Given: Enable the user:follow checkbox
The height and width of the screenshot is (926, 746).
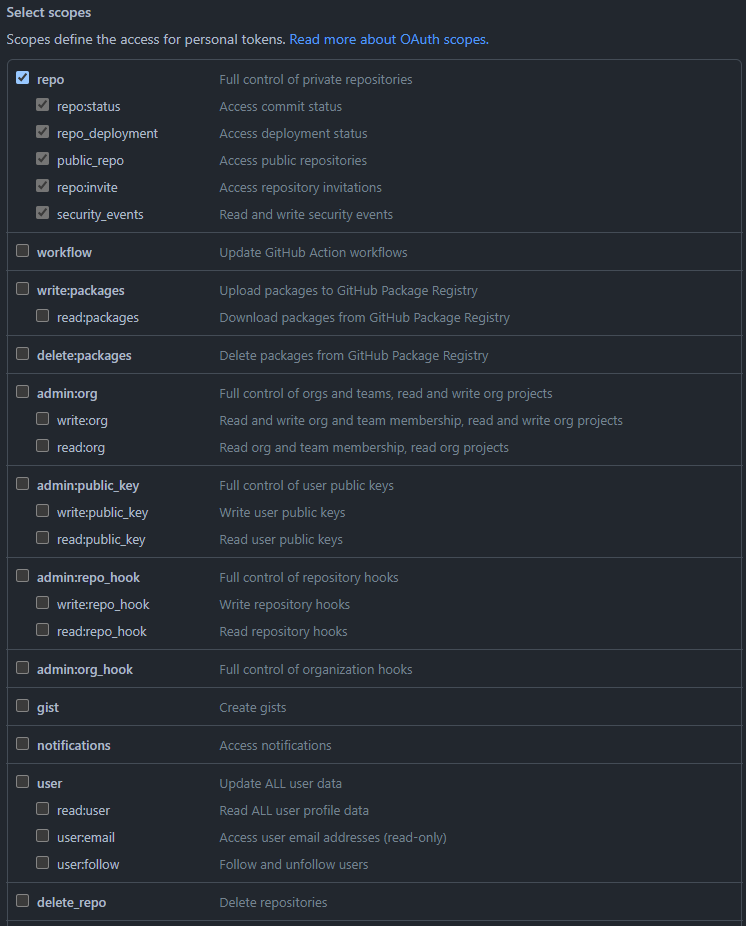Looking at the screenshot, I should [43, 863].
